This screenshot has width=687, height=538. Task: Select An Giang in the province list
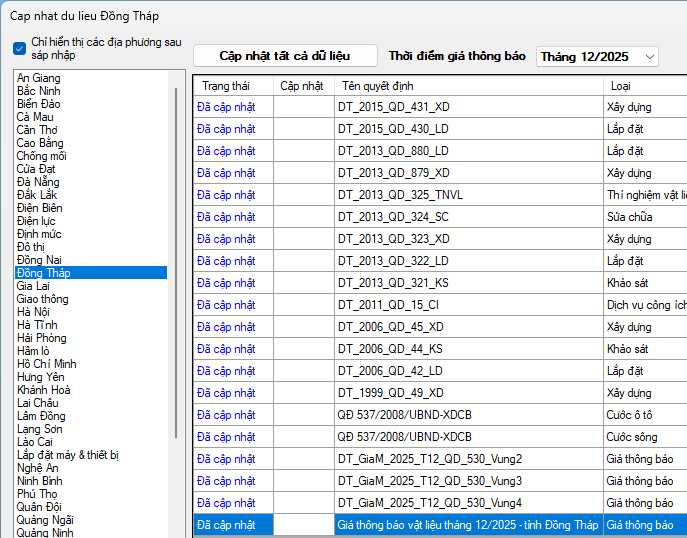coord(39,78)
